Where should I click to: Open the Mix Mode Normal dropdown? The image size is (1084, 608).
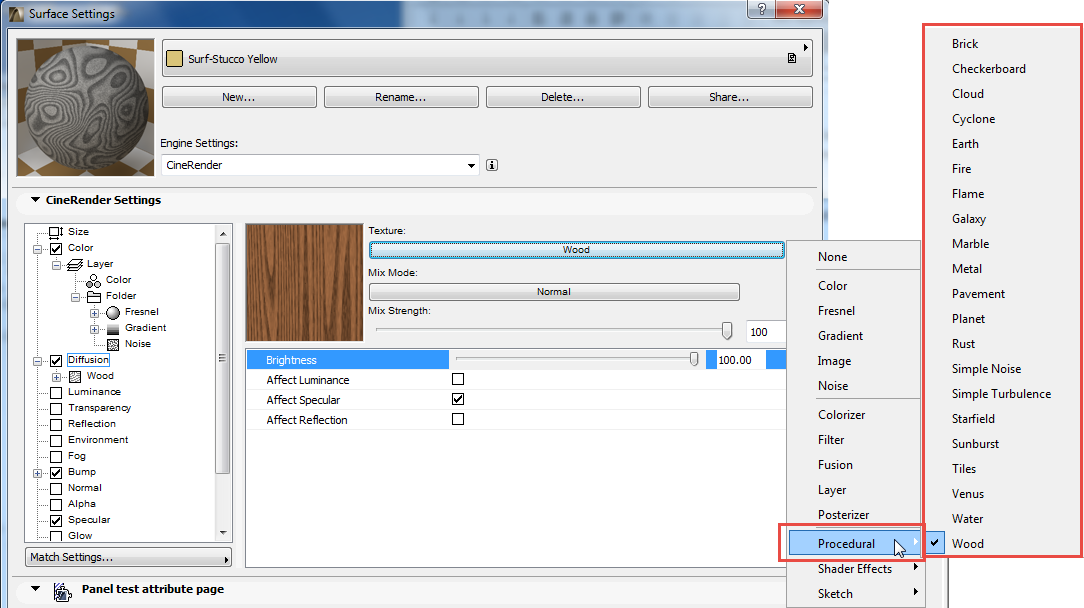554,292
